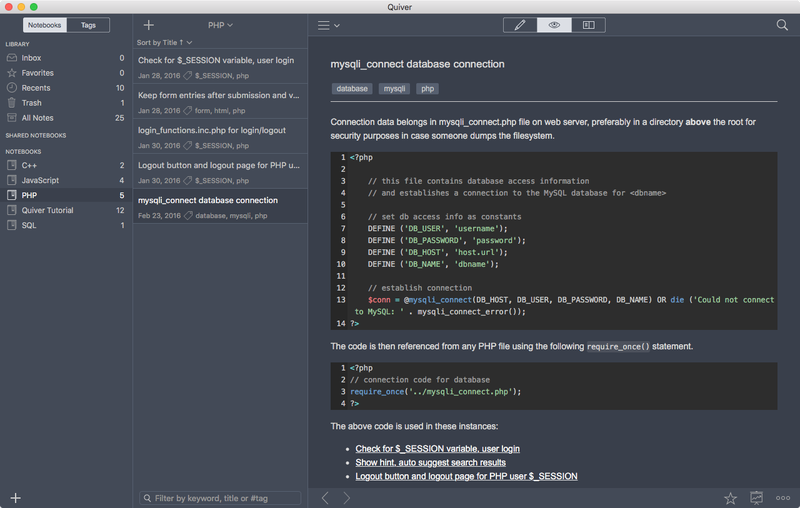Switch to the Tags tab
800x508 pixels.
point(88,25)
